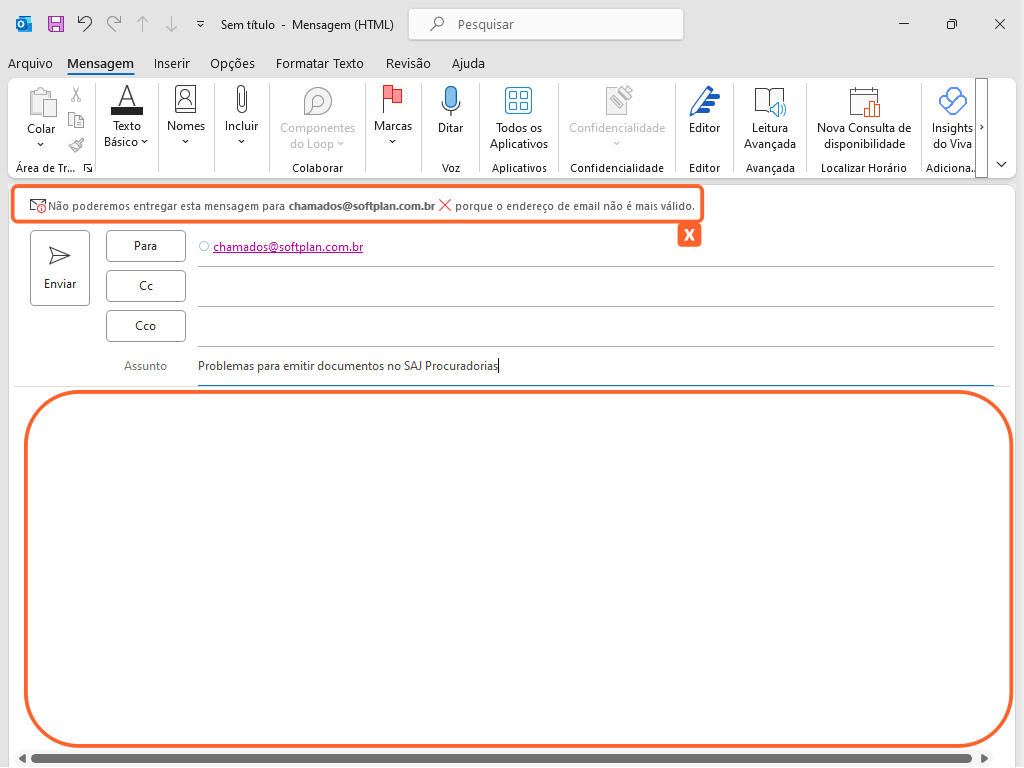Click the scroll left arrow
Image resolution: width=1024 pixels, height=768 pixels.
22,758
